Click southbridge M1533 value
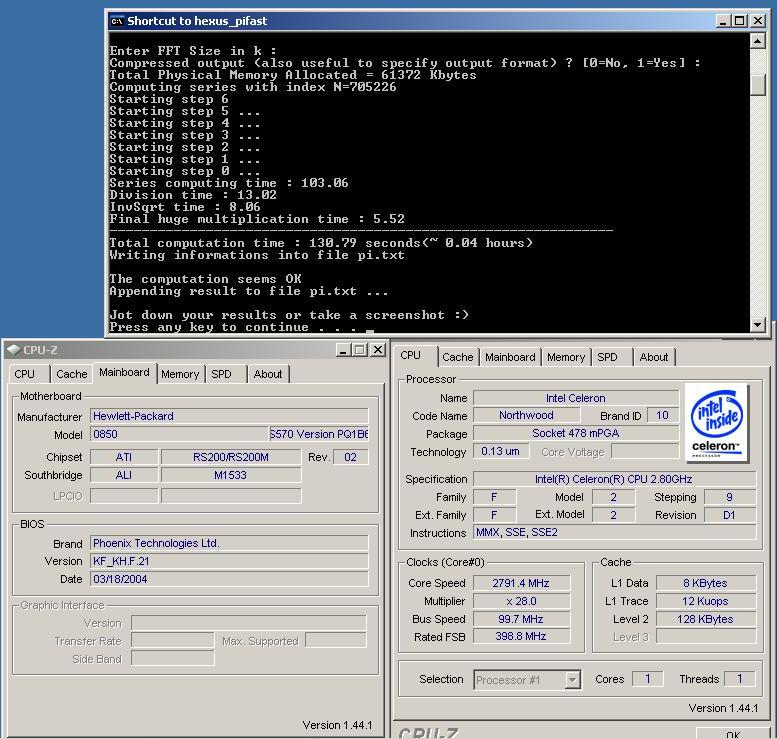This screenshot has width=777, height=739. click(x=231, y=475)
